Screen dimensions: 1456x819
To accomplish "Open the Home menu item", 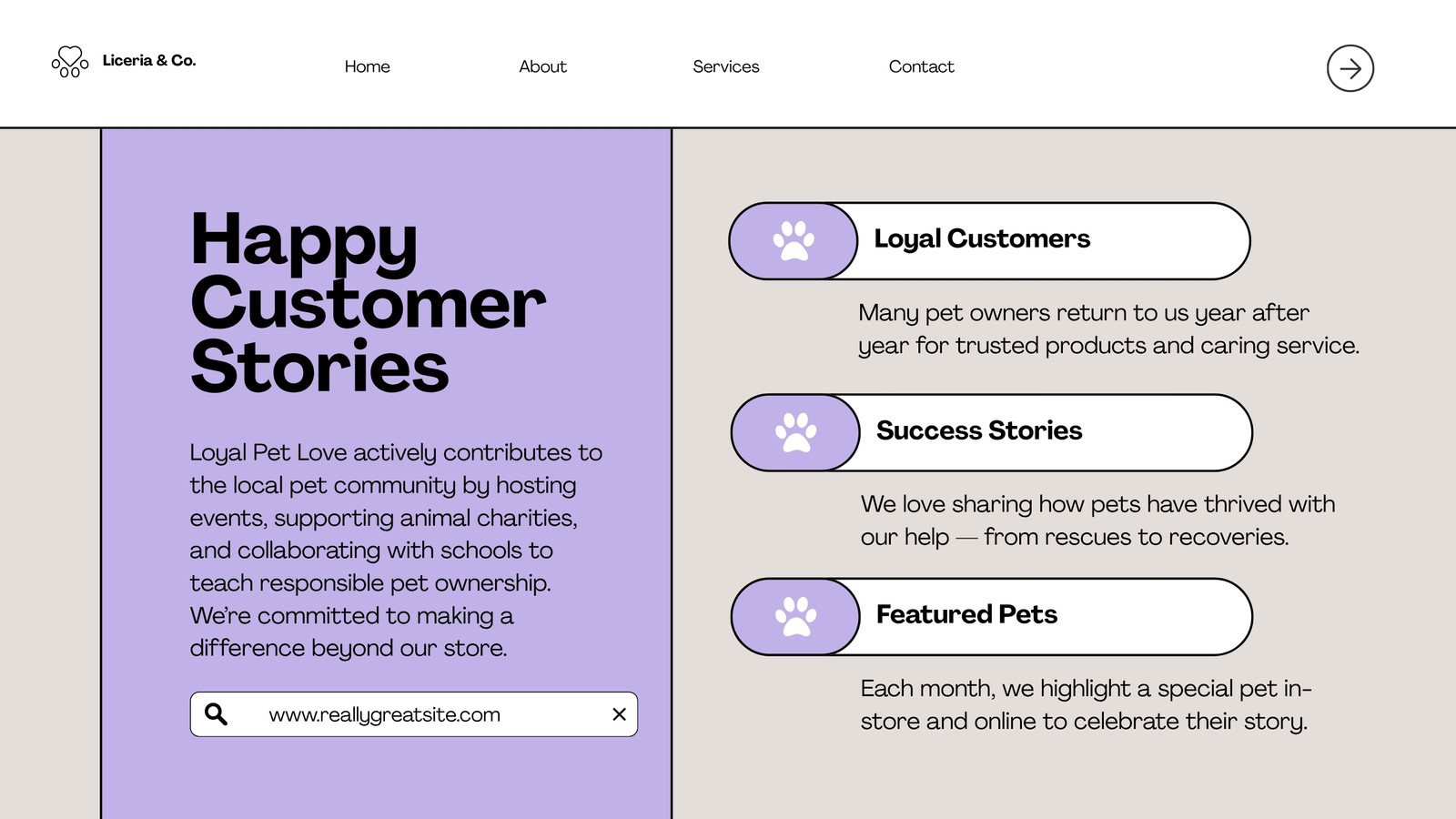I will pos(367,66).
